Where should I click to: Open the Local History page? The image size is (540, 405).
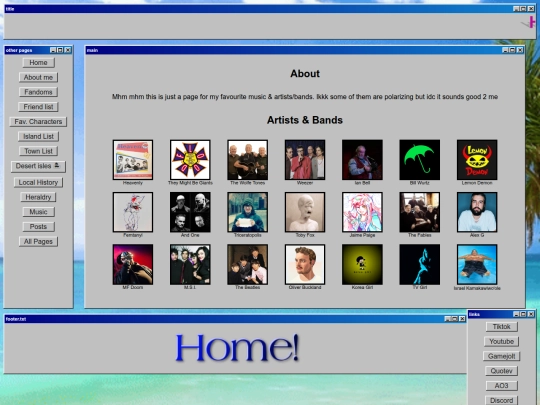(x=38, y=183)
